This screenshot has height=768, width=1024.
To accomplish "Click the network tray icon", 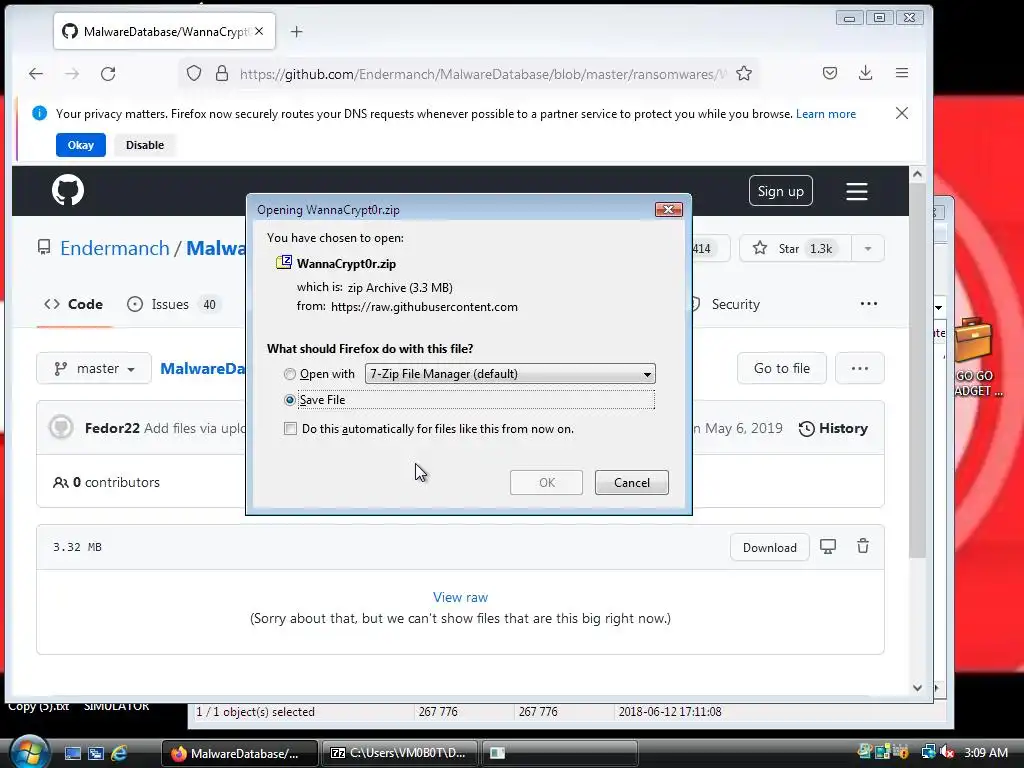I will [928, 752].
